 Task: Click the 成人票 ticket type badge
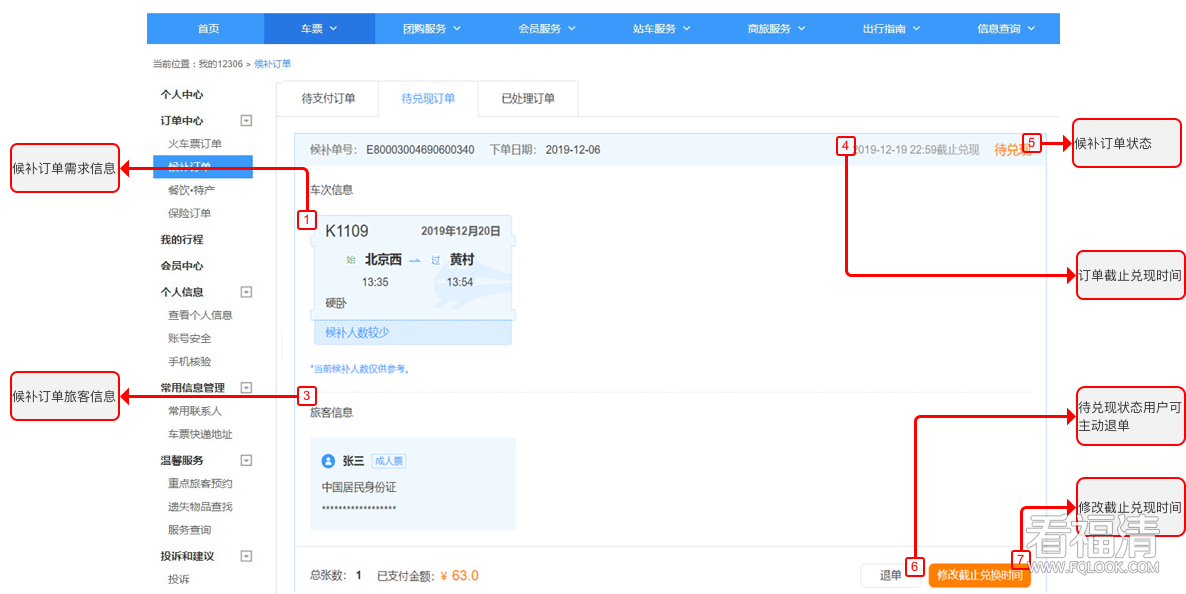(x=388, y=461)
